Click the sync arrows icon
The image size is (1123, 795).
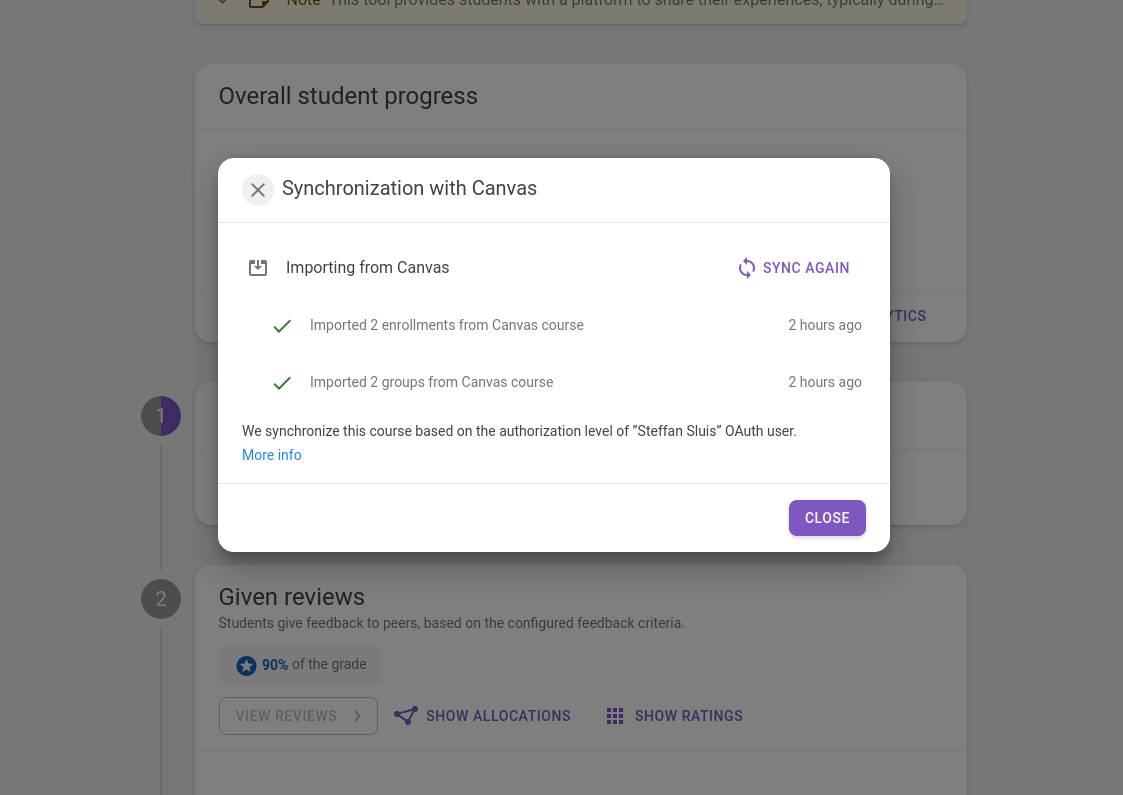point(746,268)
